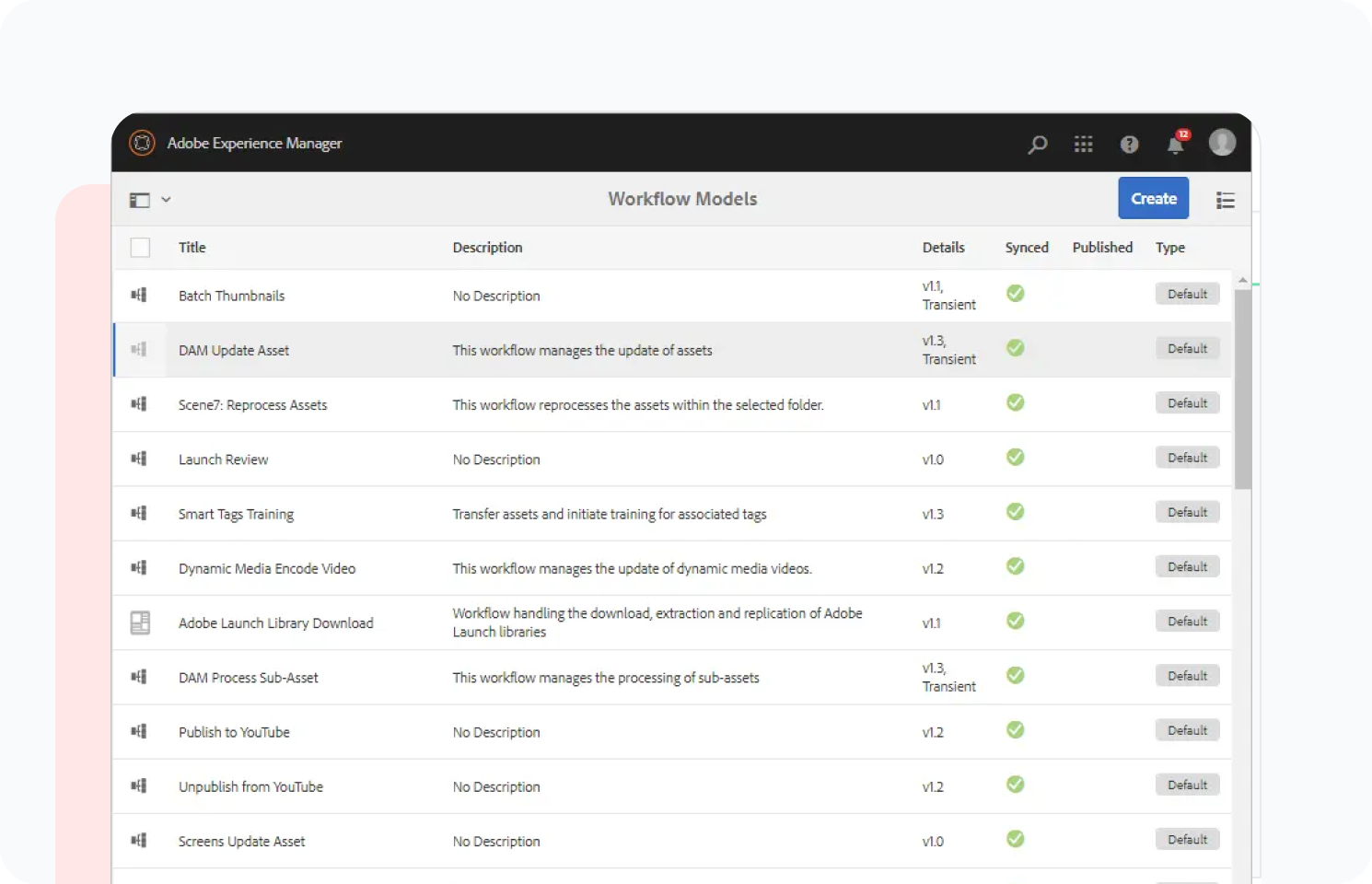Click the Default tag for Dynamic Media Encode Video
The height and width of the screenshot is (884, 1372).
coord(1188,566)
